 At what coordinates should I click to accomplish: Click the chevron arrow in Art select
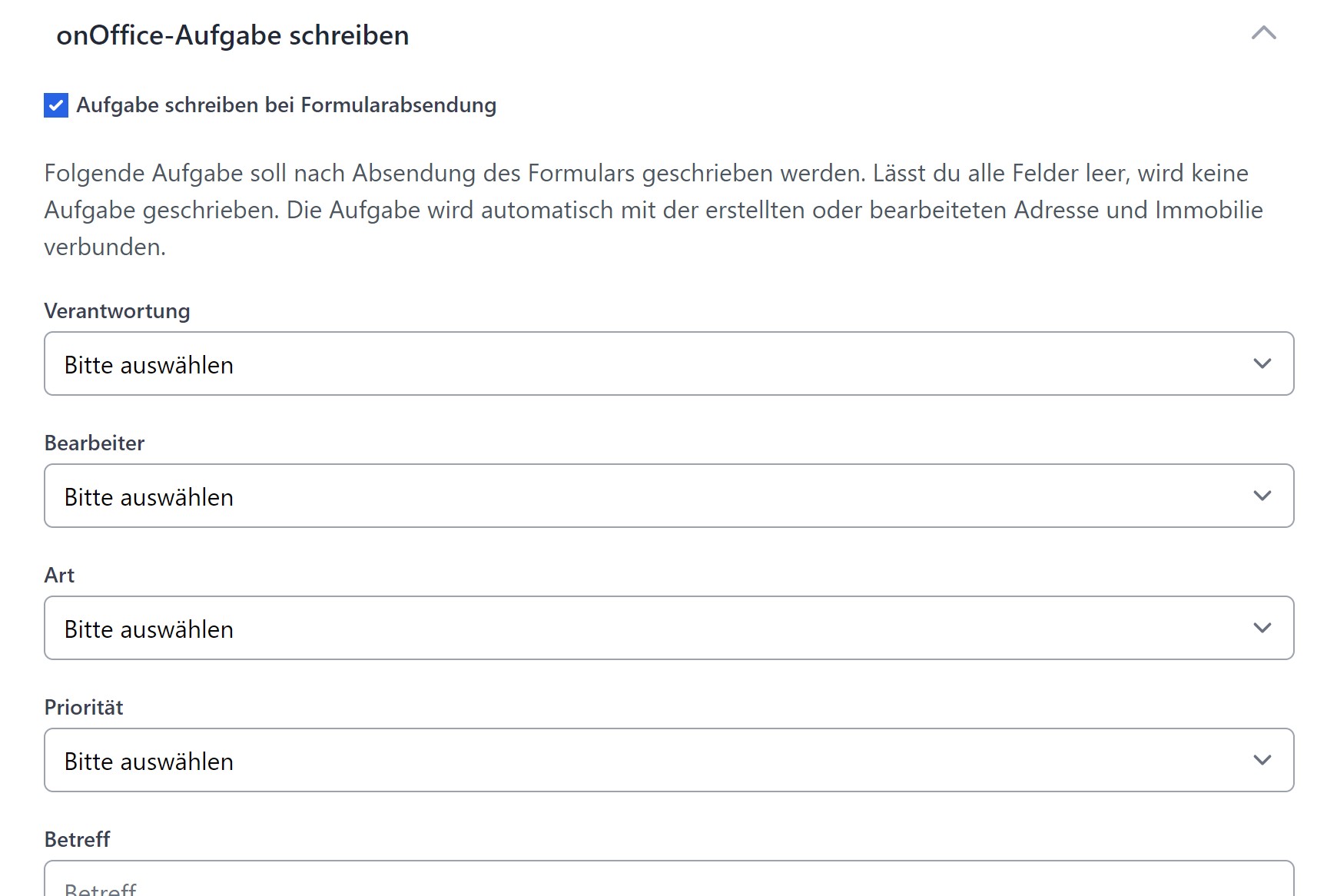[1262, 628]
